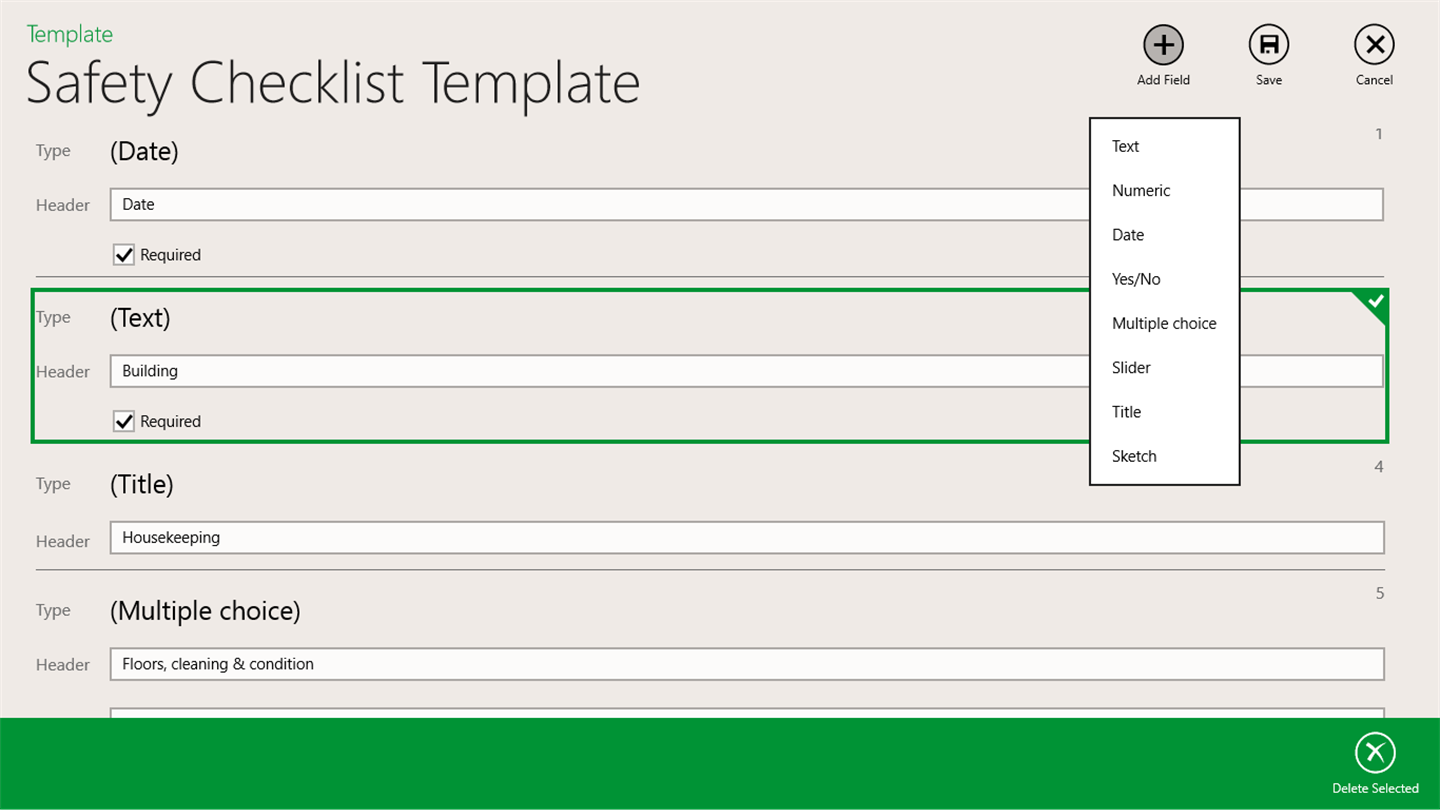Choose Numeric from the field type menu
This screenshot has height=810, width=1440.
1140,190
